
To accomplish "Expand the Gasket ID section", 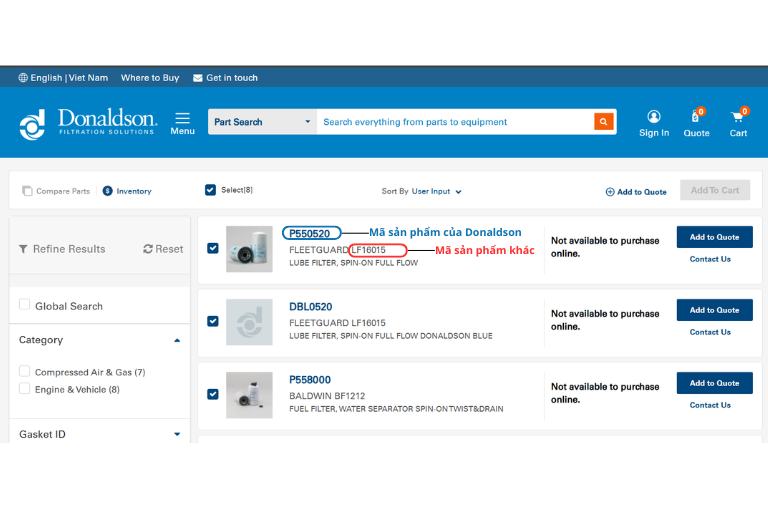I will click(177, 434).
